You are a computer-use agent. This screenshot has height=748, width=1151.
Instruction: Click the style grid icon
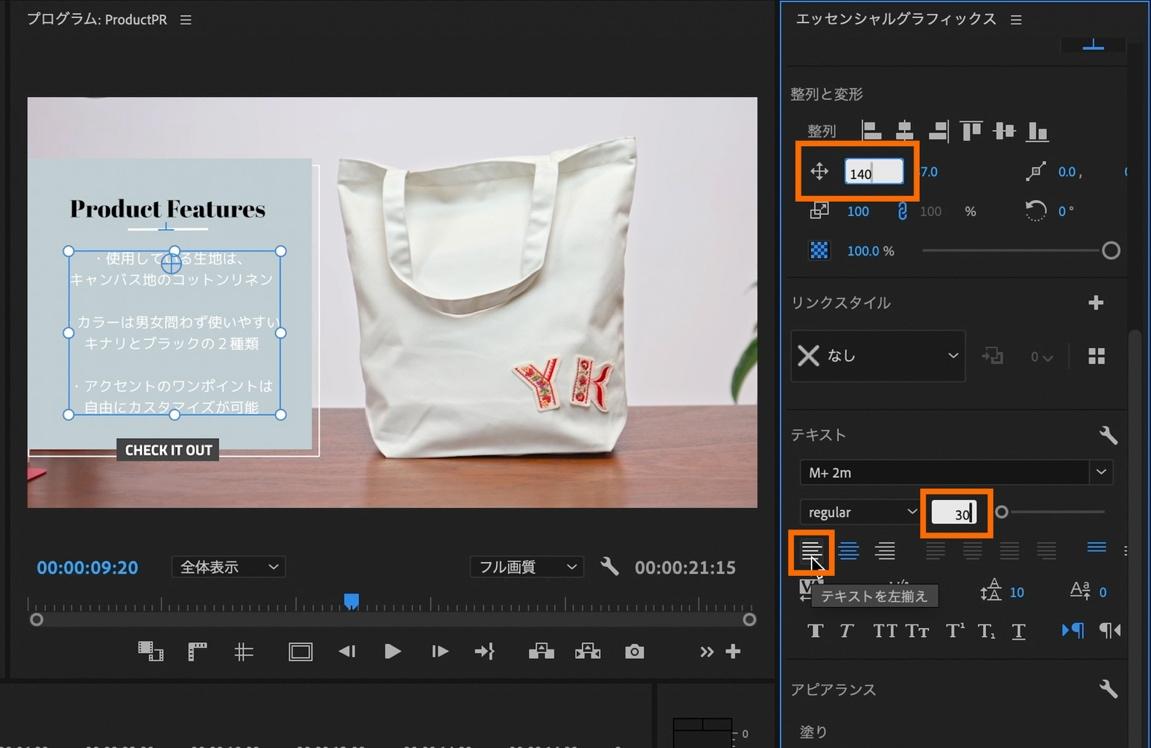[x=1096, y=356]
